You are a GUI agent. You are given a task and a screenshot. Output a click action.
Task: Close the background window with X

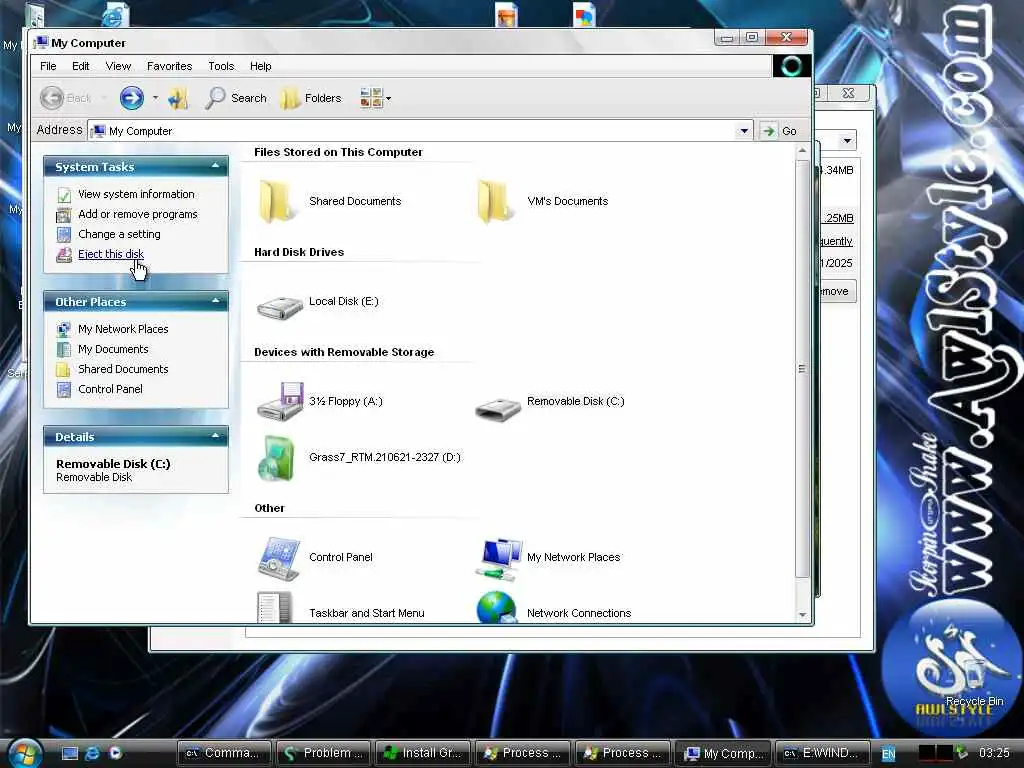(848, 93)
